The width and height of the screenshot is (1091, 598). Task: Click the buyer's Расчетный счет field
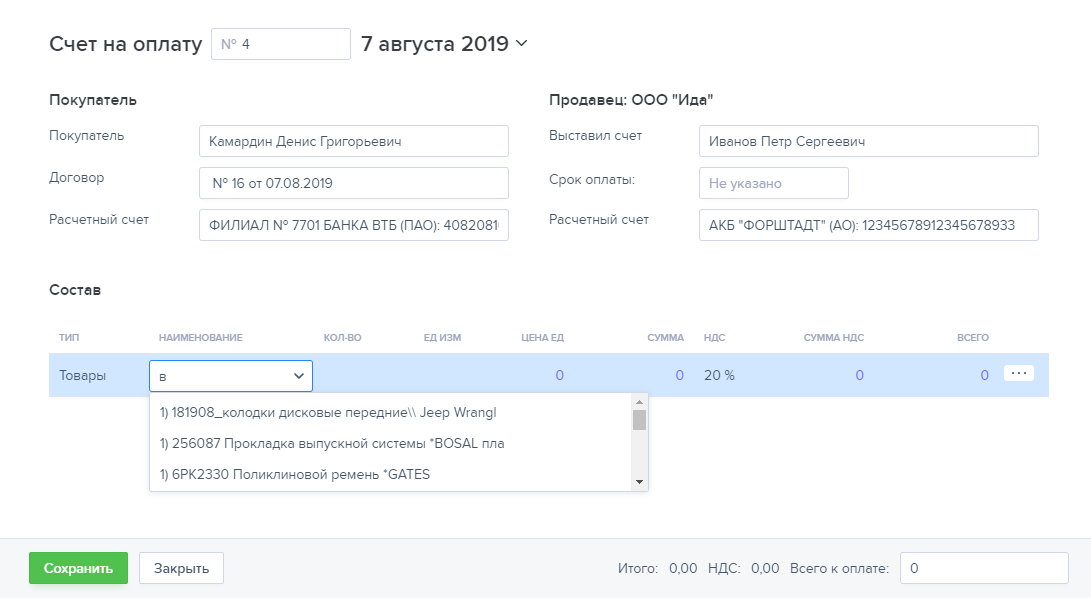click(353, 225)
